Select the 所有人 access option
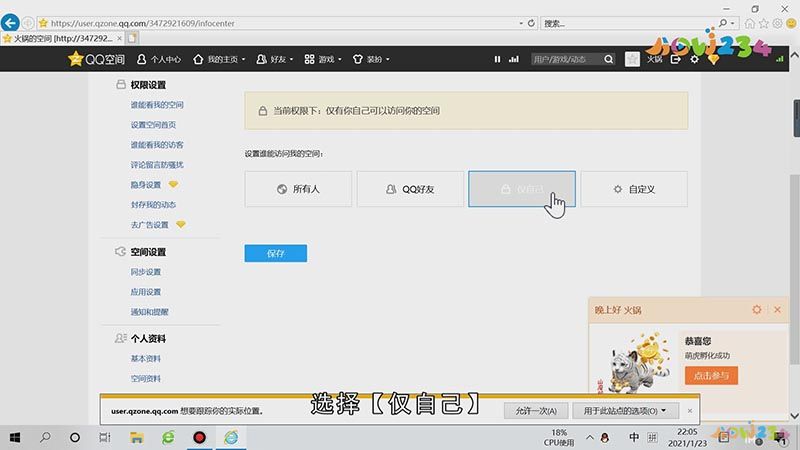This screenshot has height=450, width=800. click(298, 189)
